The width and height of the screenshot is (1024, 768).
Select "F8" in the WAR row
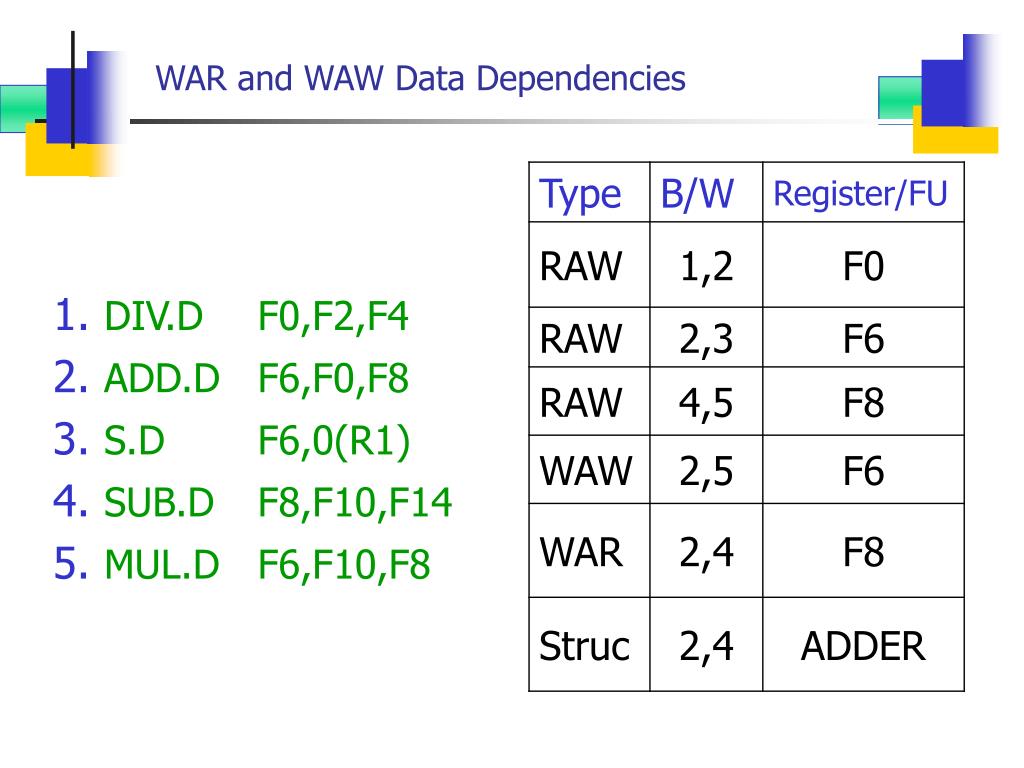coord(863,552)
